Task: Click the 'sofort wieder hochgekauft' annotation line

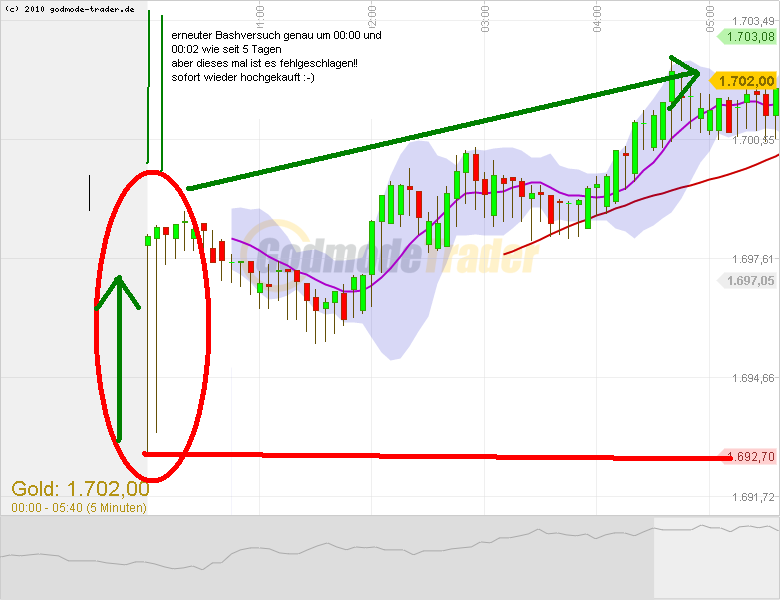Action: [243, 77]
